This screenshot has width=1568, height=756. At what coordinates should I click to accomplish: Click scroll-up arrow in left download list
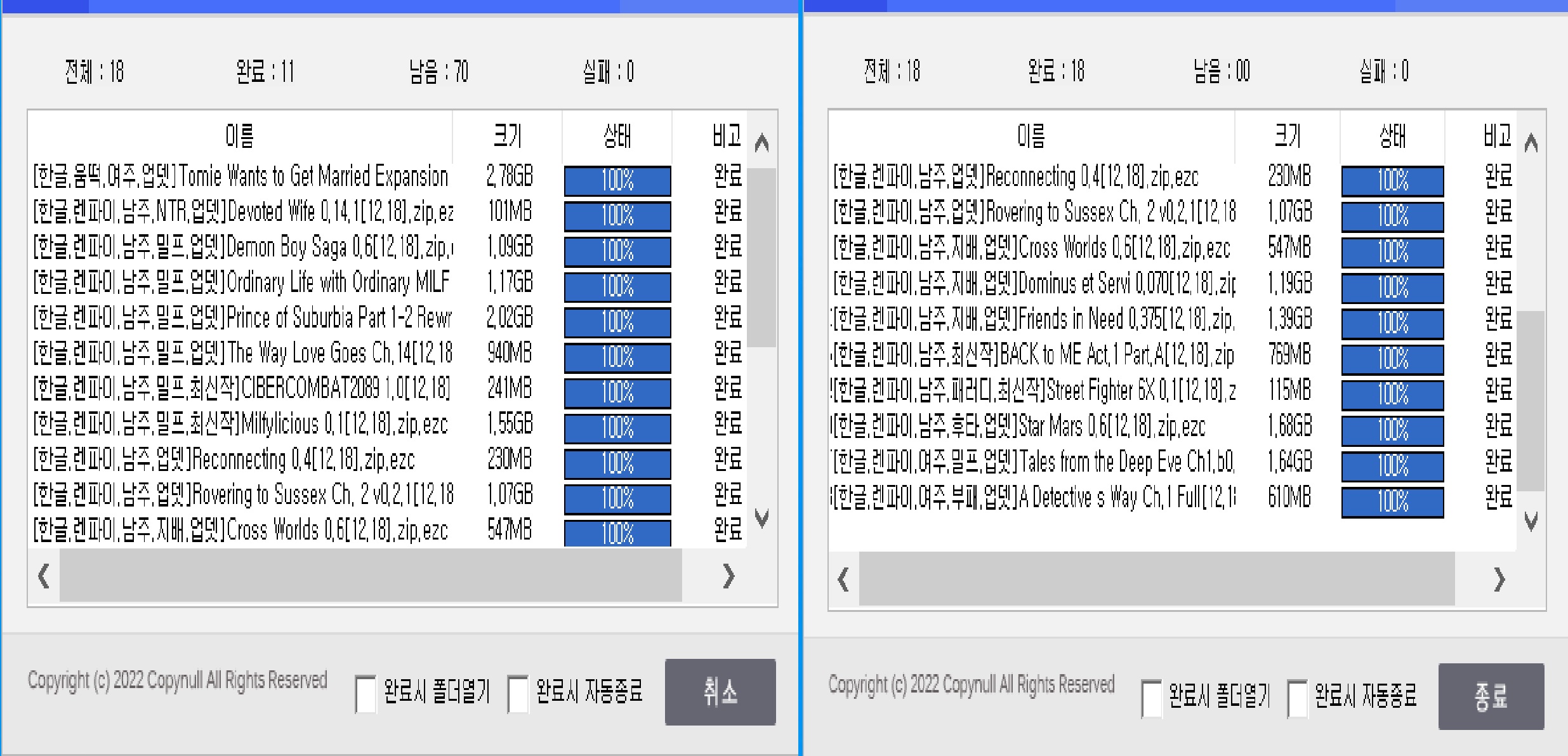pyautogui.click(x=761, y=143)
